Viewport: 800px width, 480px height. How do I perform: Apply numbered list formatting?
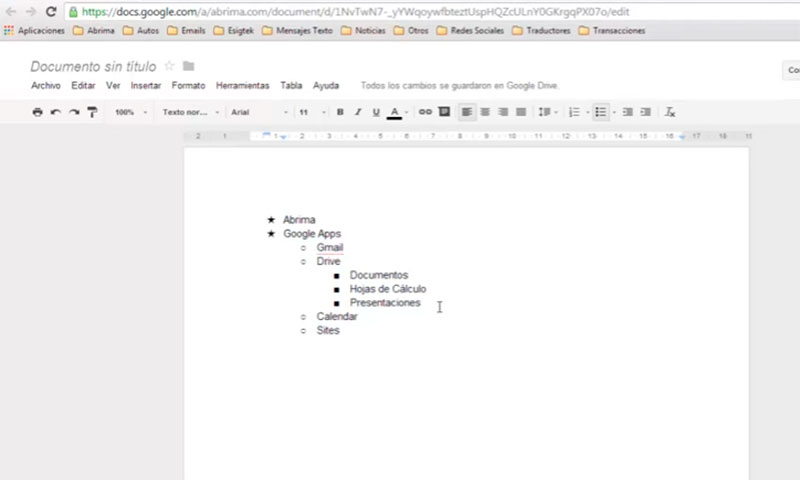click(x=574, y=112)
